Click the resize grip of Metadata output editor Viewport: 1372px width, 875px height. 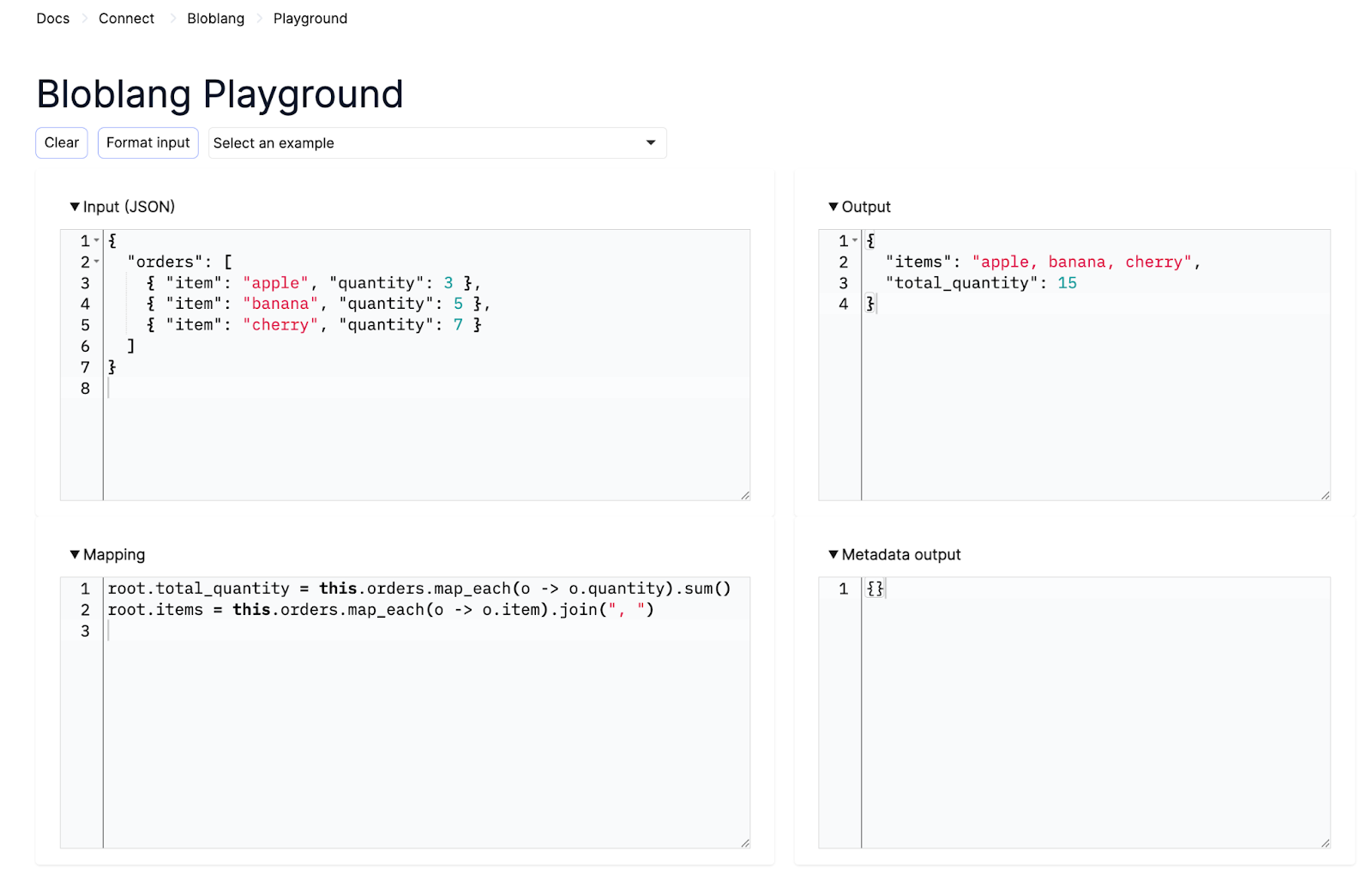pyautogui.click(x=1324, y=842)
